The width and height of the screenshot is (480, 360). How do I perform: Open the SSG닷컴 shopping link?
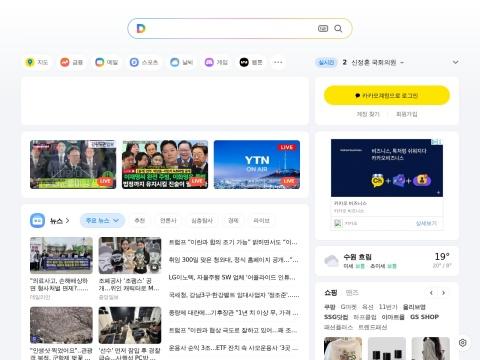tap(336, 317)
